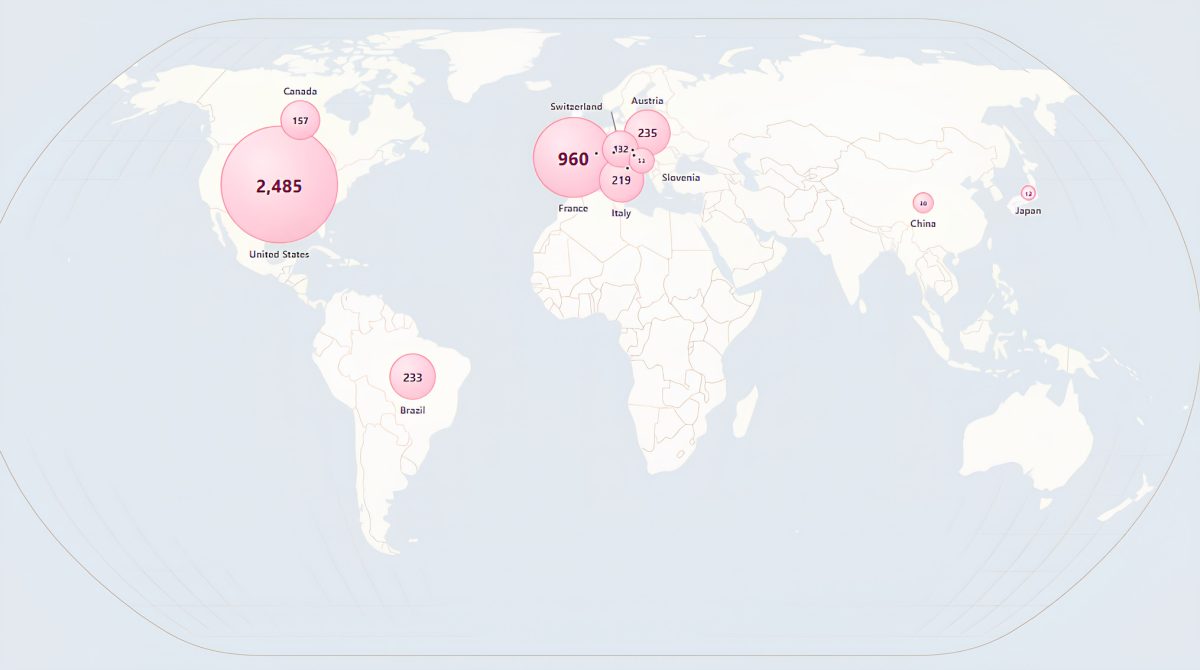Image resolution: width=1200 pixels, height=670 pixels.
Task: Click the "United States" country label
Action: (x=279, y=254)
